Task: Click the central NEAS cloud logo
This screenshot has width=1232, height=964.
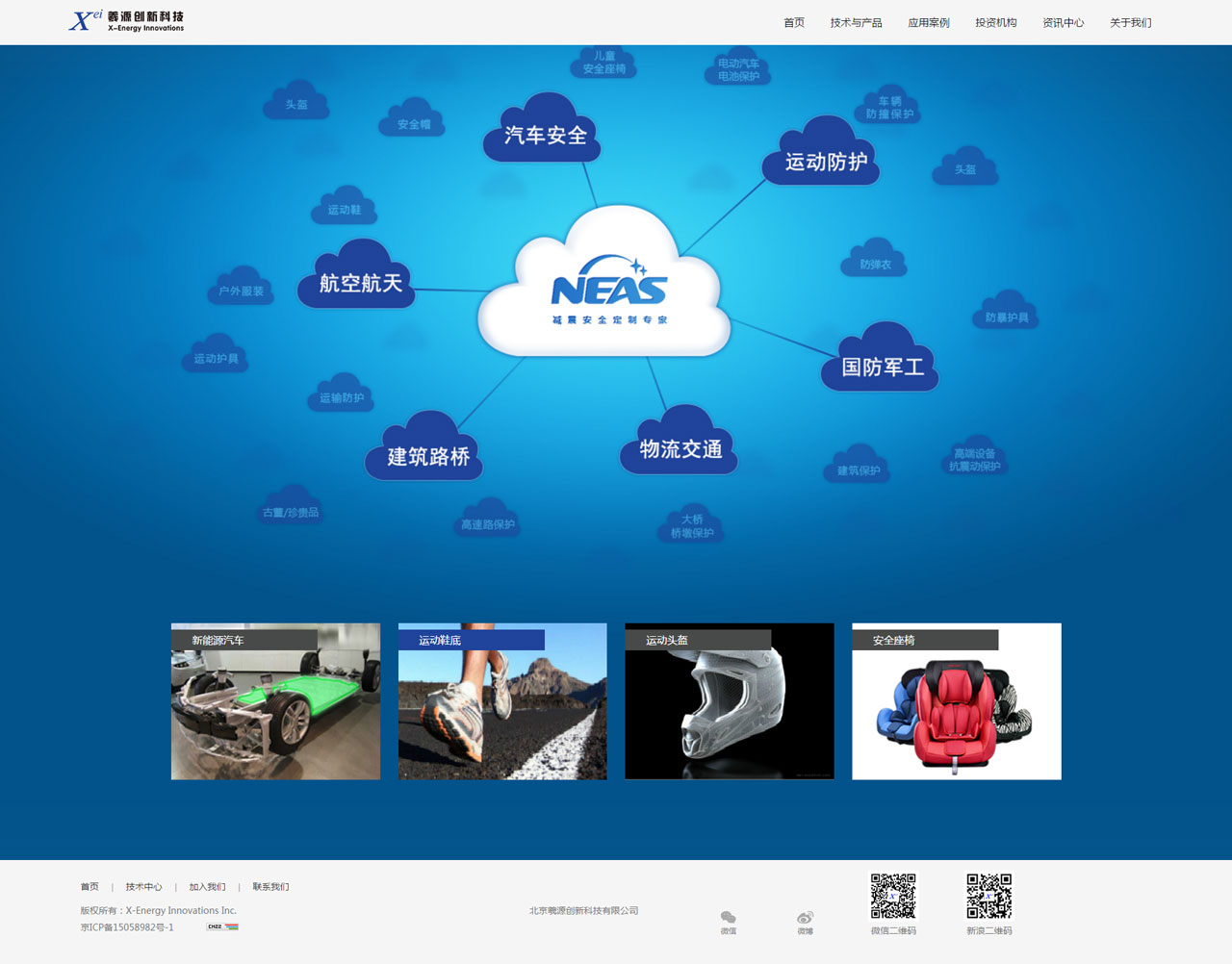Action: coord(604,281)
